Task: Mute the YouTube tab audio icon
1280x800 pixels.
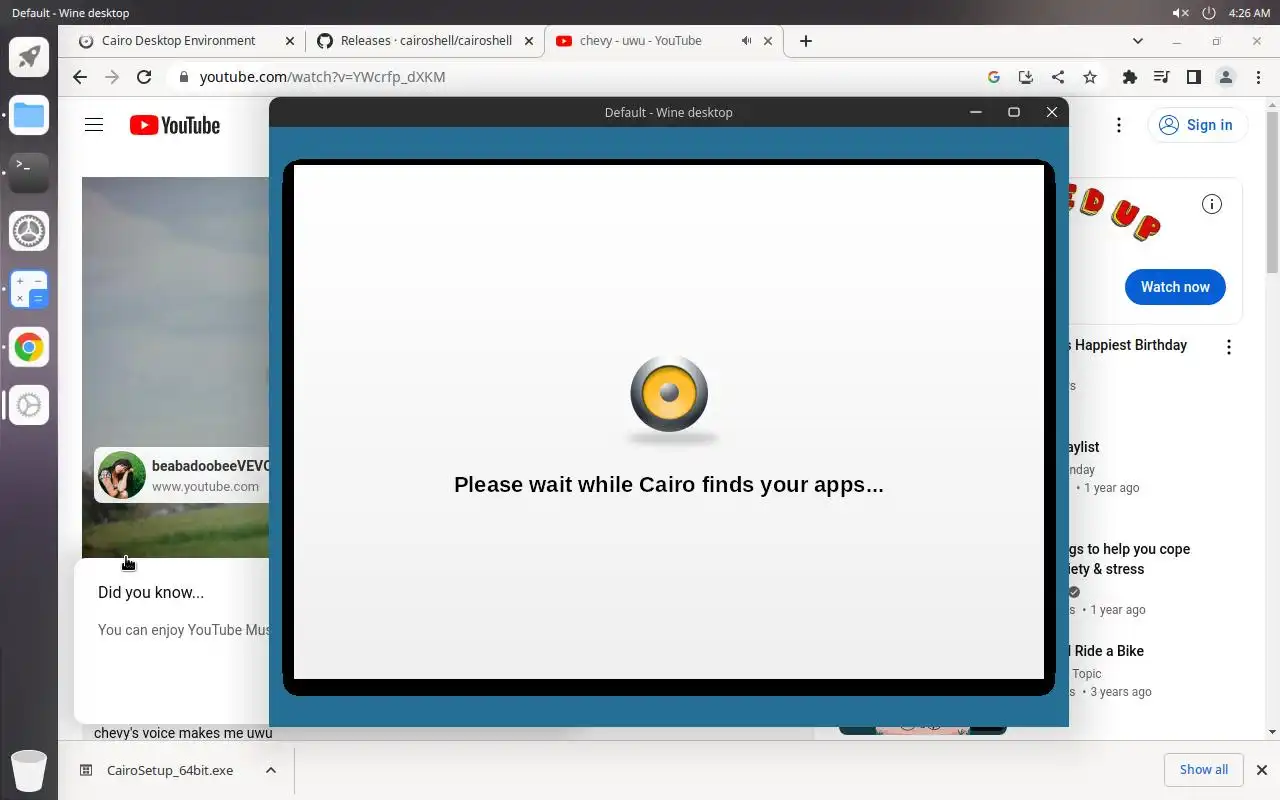Action: pos(746,41)
